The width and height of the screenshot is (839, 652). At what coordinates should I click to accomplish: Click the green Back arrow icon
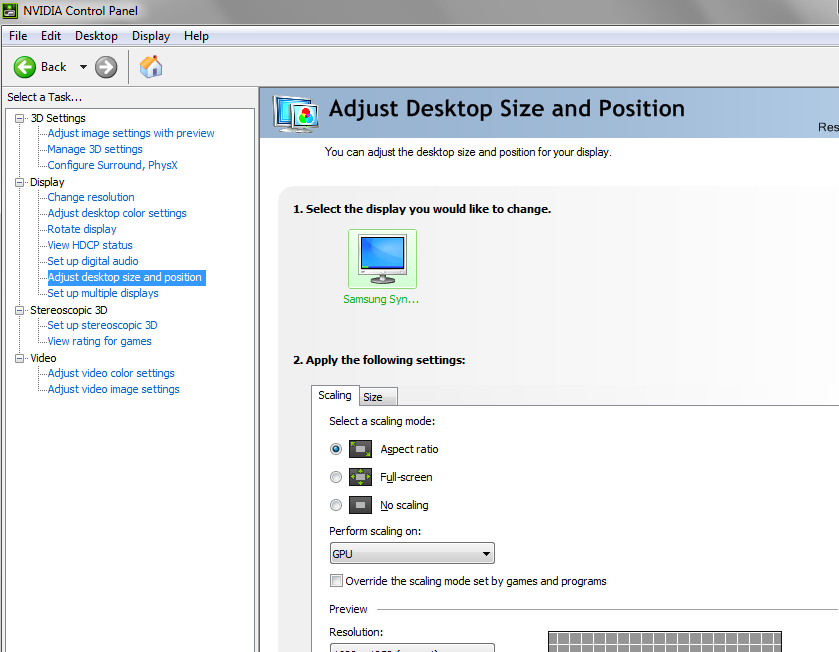pos(25,67)
